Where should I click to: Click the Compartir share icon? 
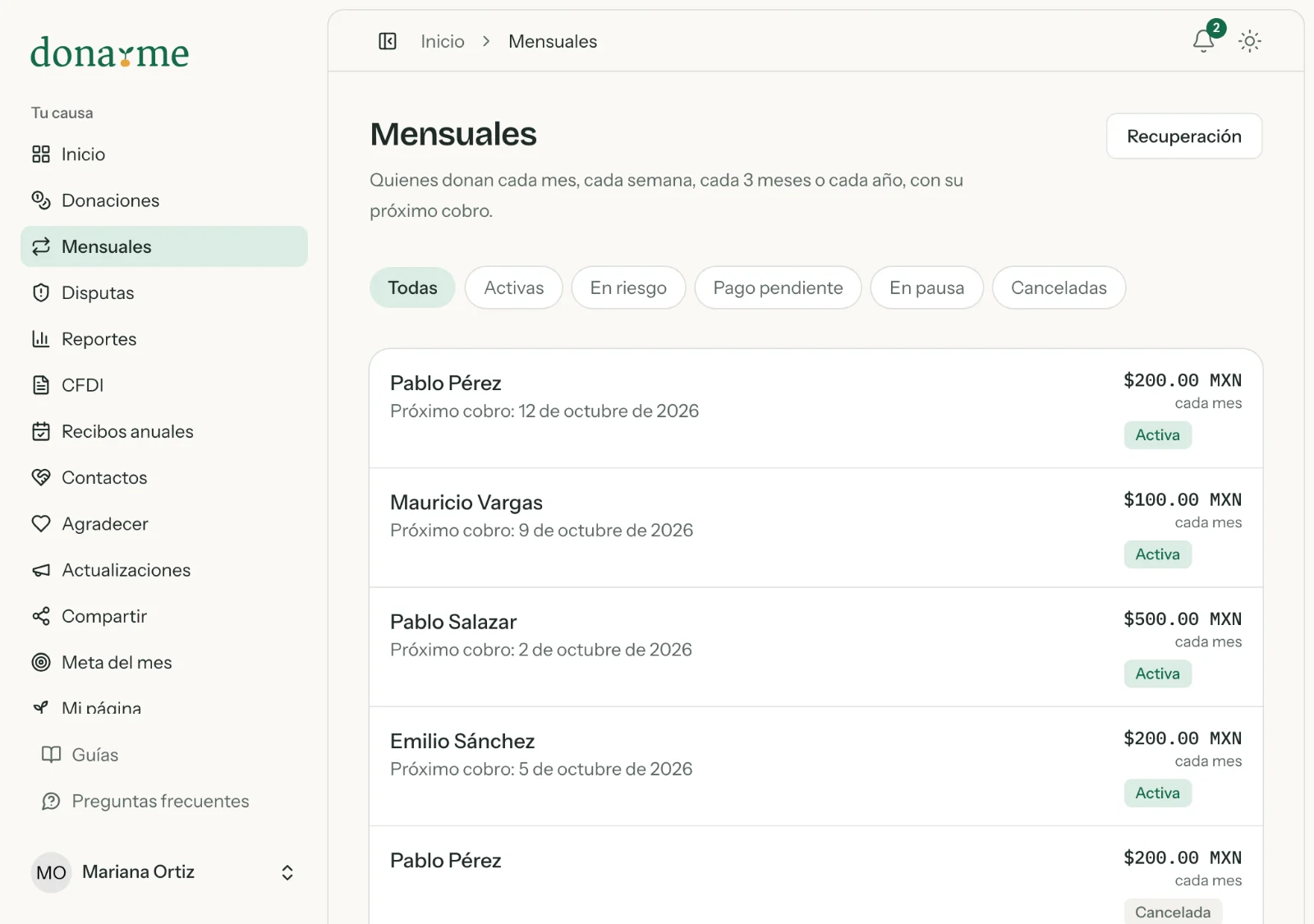click(41, 616)
